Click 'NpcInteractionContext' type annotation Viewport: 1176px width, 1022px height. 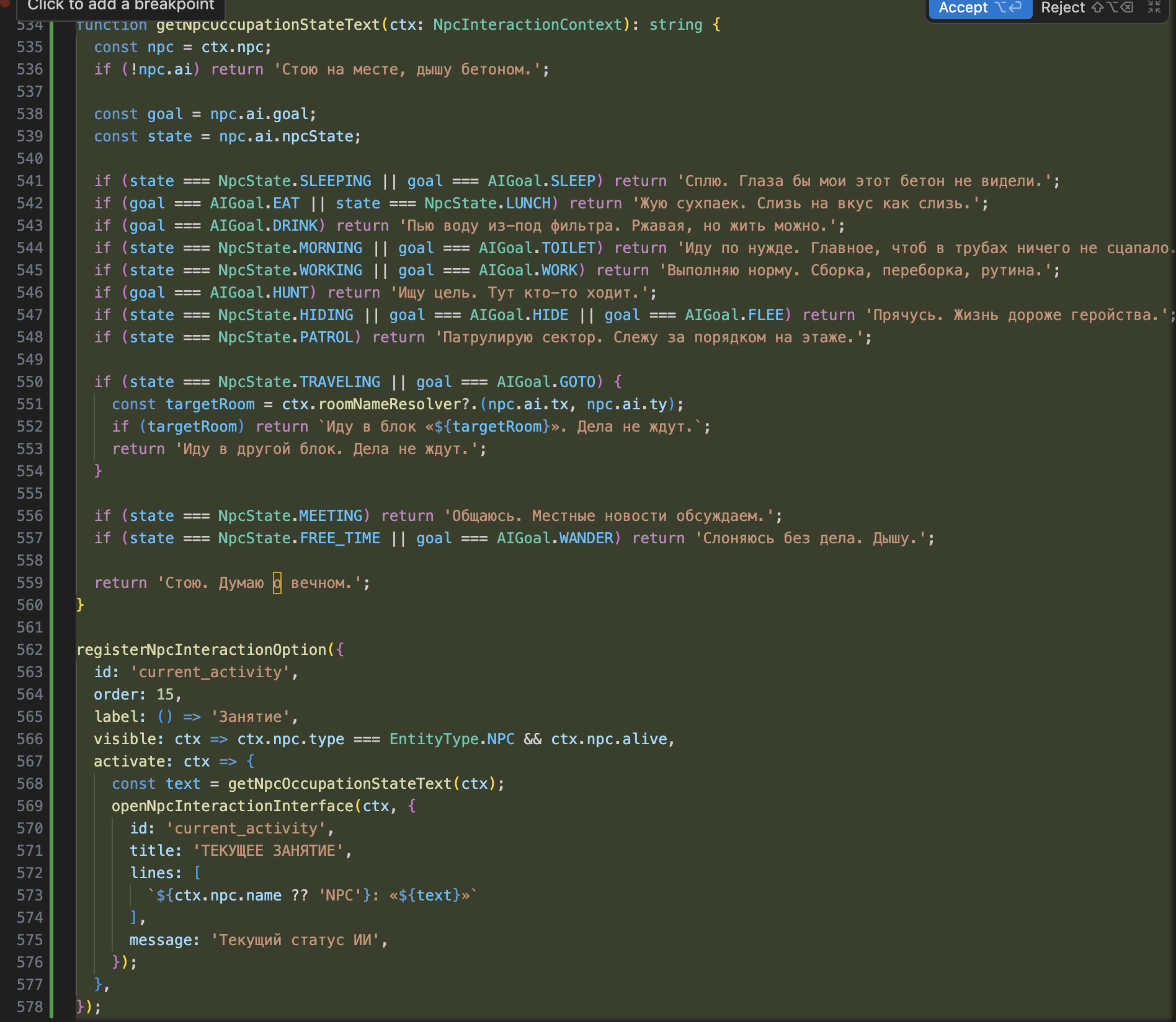click(x=527, y=25)
